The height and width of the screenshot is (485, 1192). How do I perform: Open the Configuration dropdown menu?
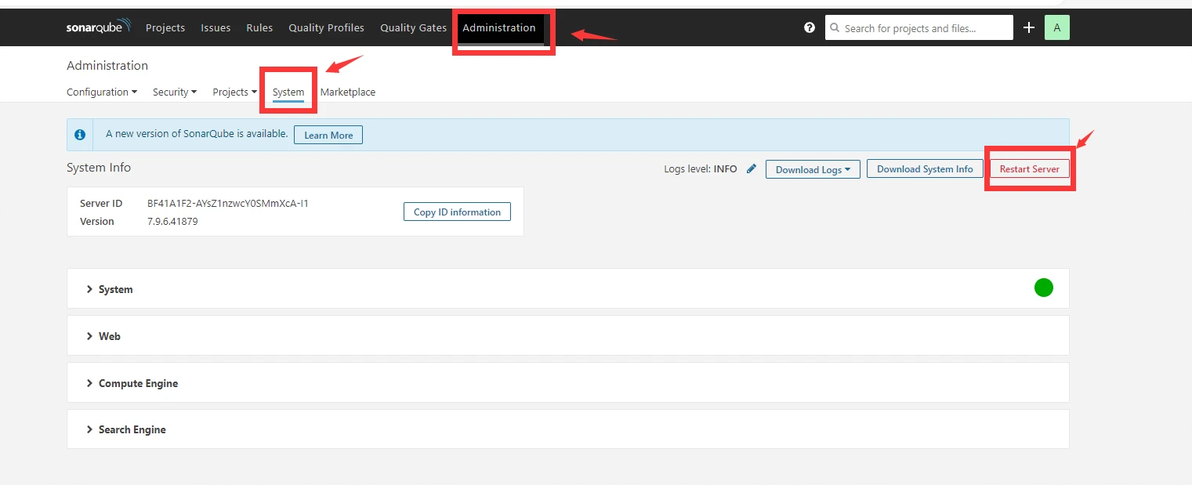click(102, 92)
